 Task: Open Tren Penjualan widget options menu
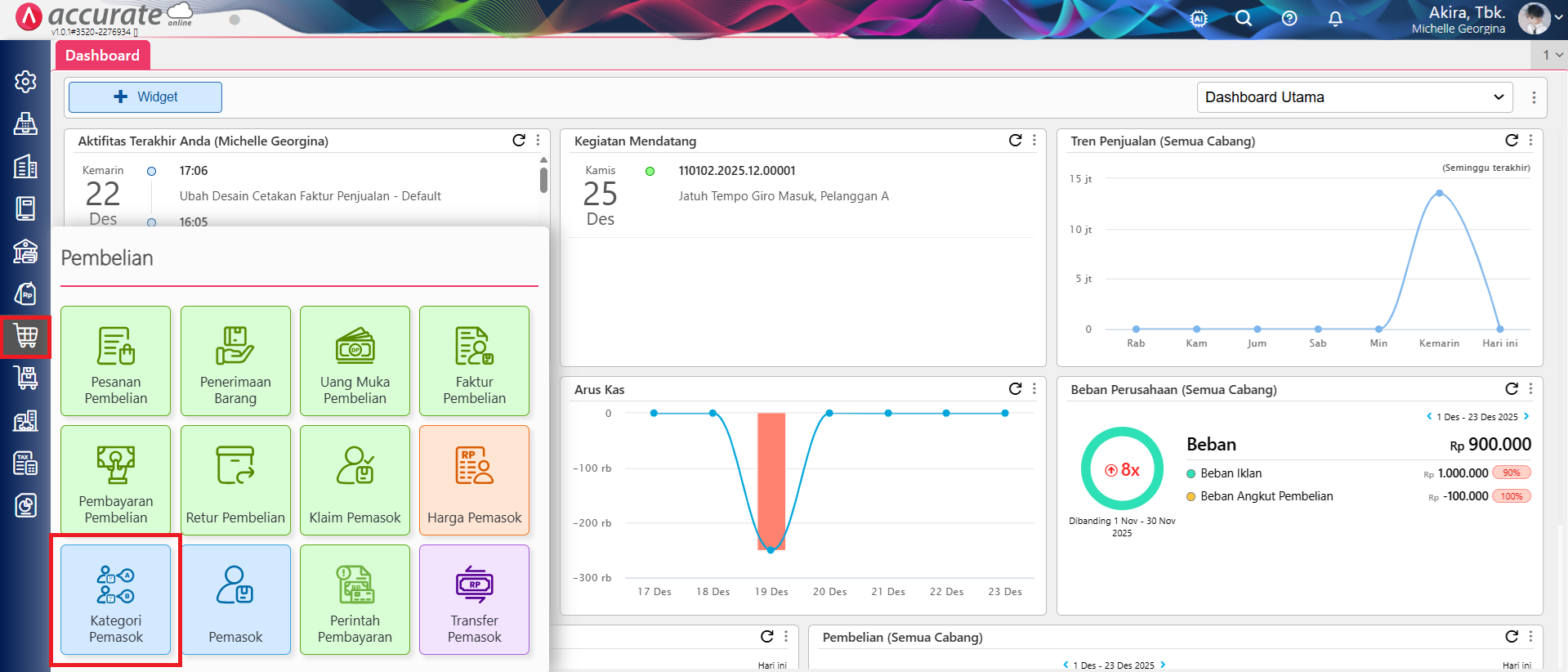(1530, 141)
